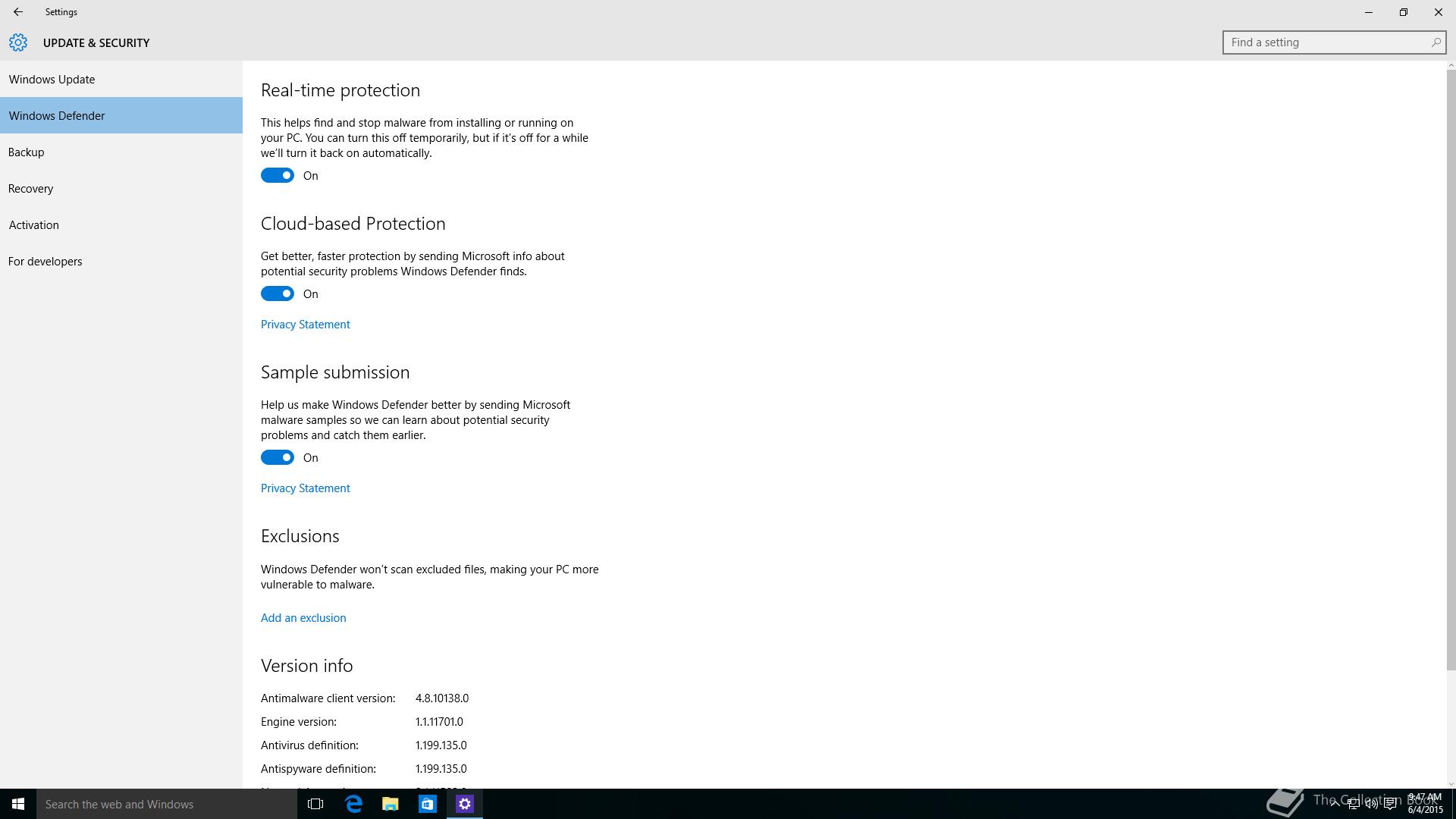Image resolution: width=1456 pixels, height=819 pixels.
Task: Restore down the Settings window
Action: point(1404,12)
